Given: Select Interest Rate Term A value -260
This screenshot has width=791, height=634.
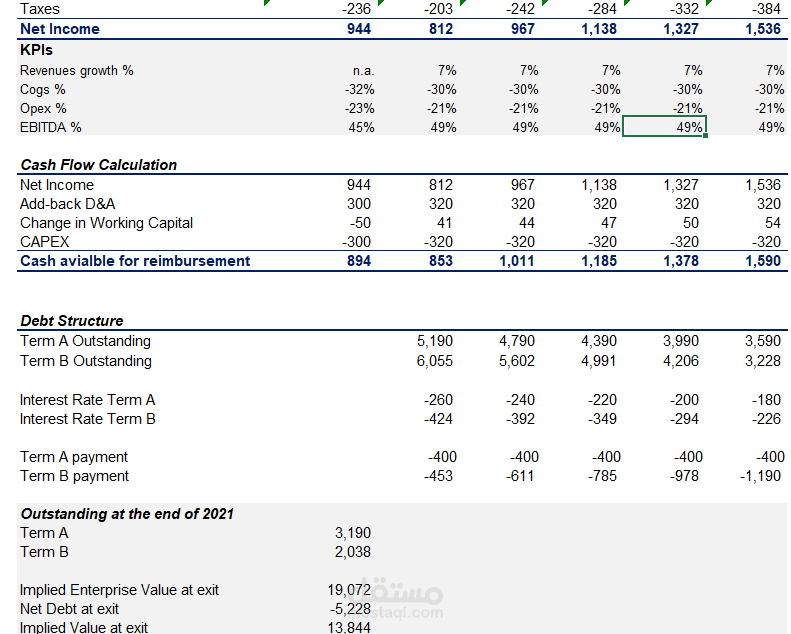Looking at the screenshot, I should pyautogui.click(x=438, y=400).
